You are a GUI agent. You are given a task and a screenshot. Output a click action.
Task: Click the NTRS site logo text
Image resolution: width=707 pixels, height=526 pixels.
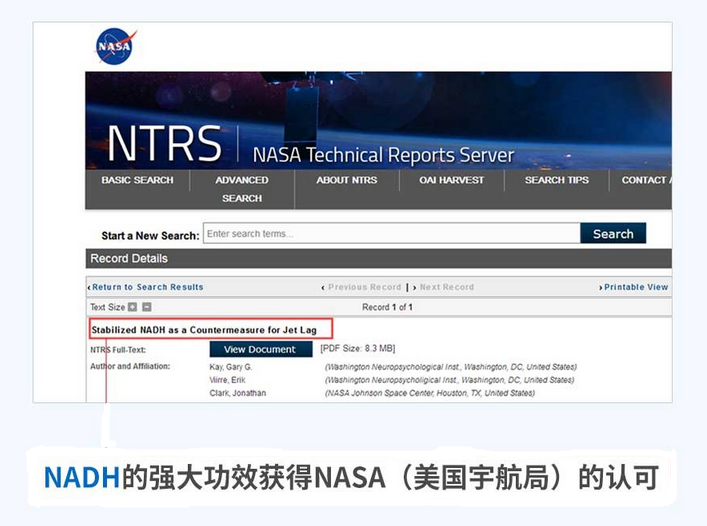(164, 144)
